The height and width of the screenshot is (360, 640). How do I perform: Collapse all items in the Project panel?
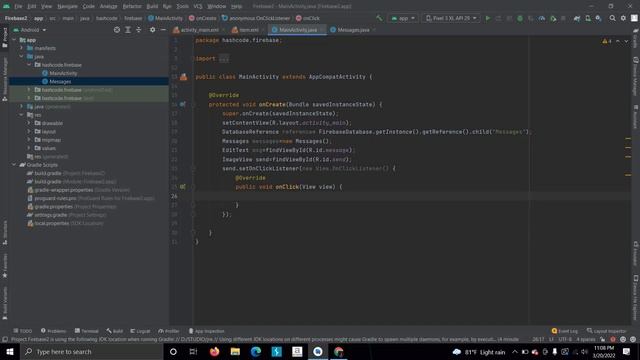(139, 30)
